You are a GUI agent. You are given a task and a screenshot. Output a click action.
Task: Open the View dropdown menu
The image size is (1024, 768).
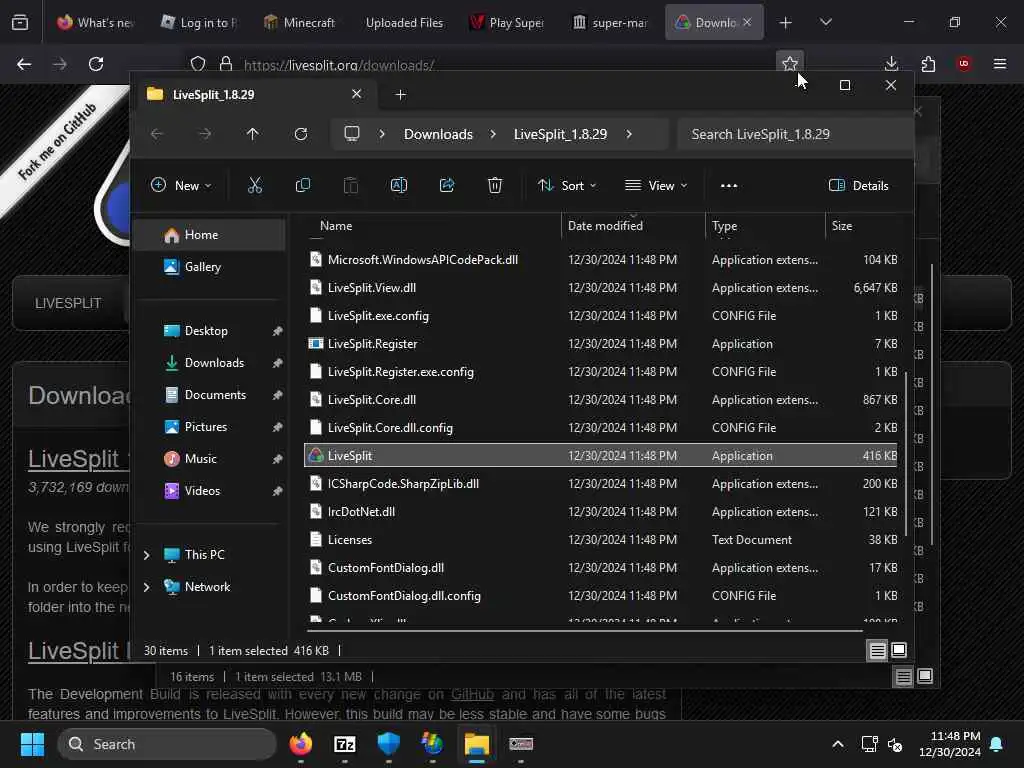[x=656, y=185]
